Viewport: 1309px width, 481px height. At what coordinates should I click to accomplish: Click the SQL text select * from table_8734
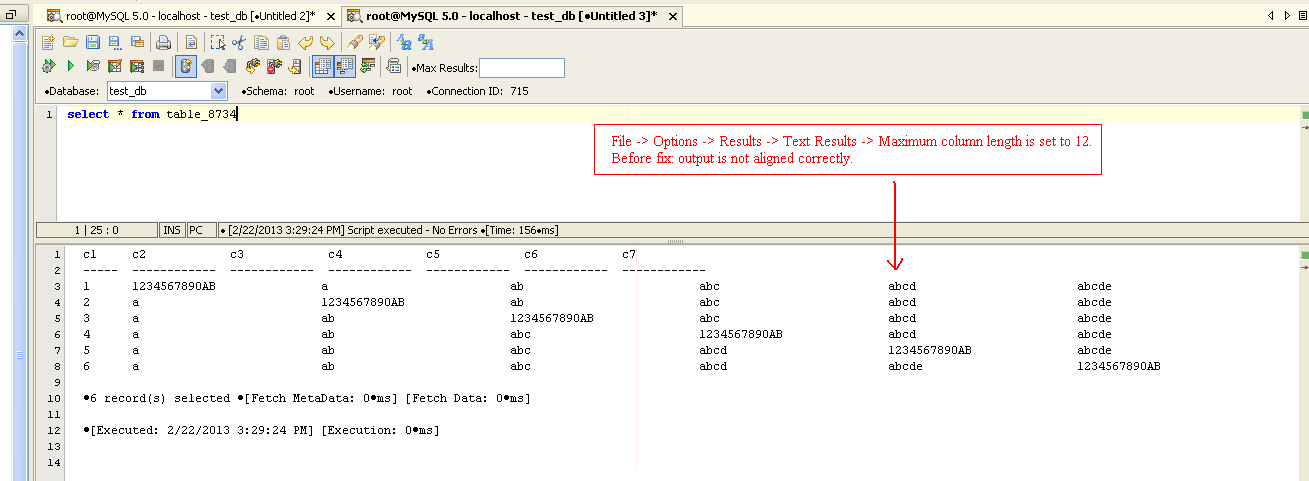click(x=152, y=114)
